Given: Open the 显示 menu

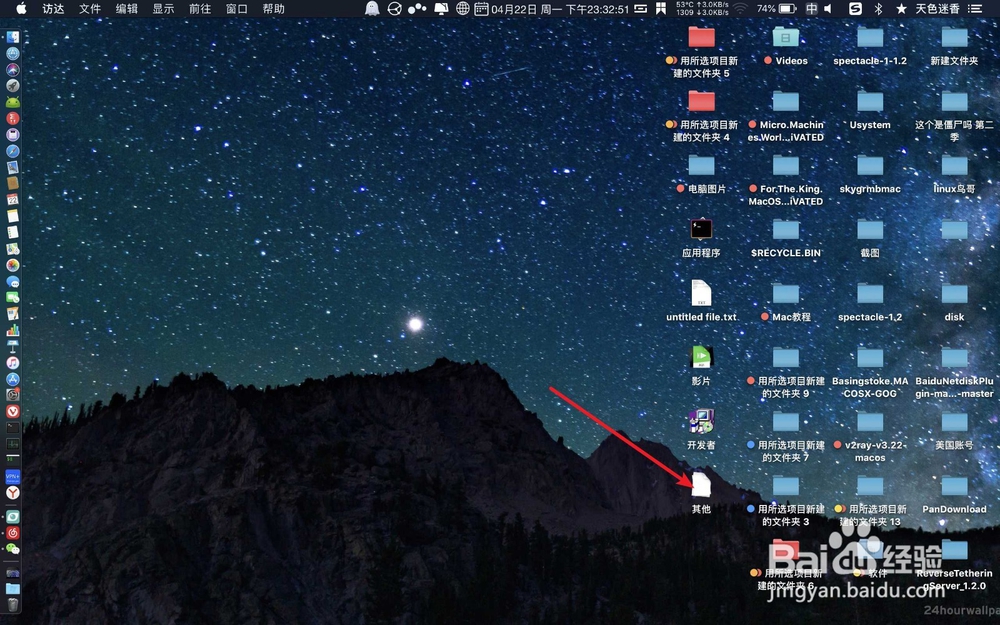Looking at the screenshot, I should 163,8.
